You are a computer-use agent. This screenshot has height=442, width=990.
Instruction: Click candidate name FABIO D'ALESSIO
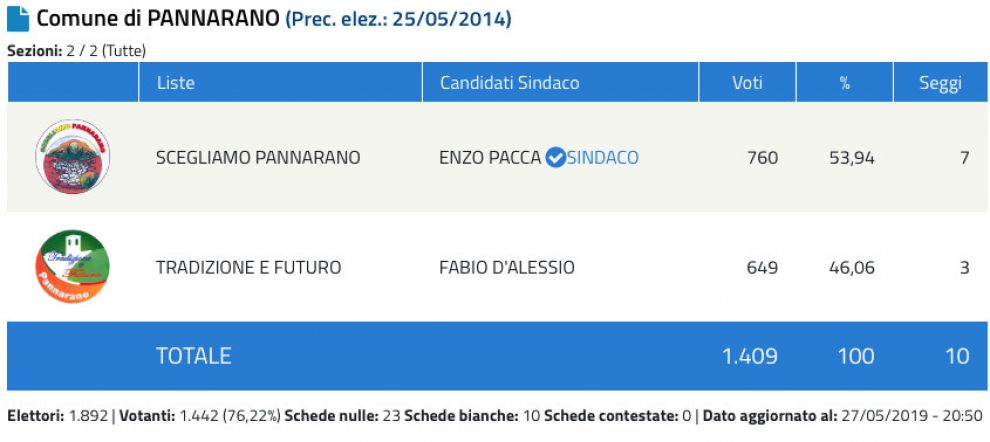pyautogui.click(x=507, y=268)
